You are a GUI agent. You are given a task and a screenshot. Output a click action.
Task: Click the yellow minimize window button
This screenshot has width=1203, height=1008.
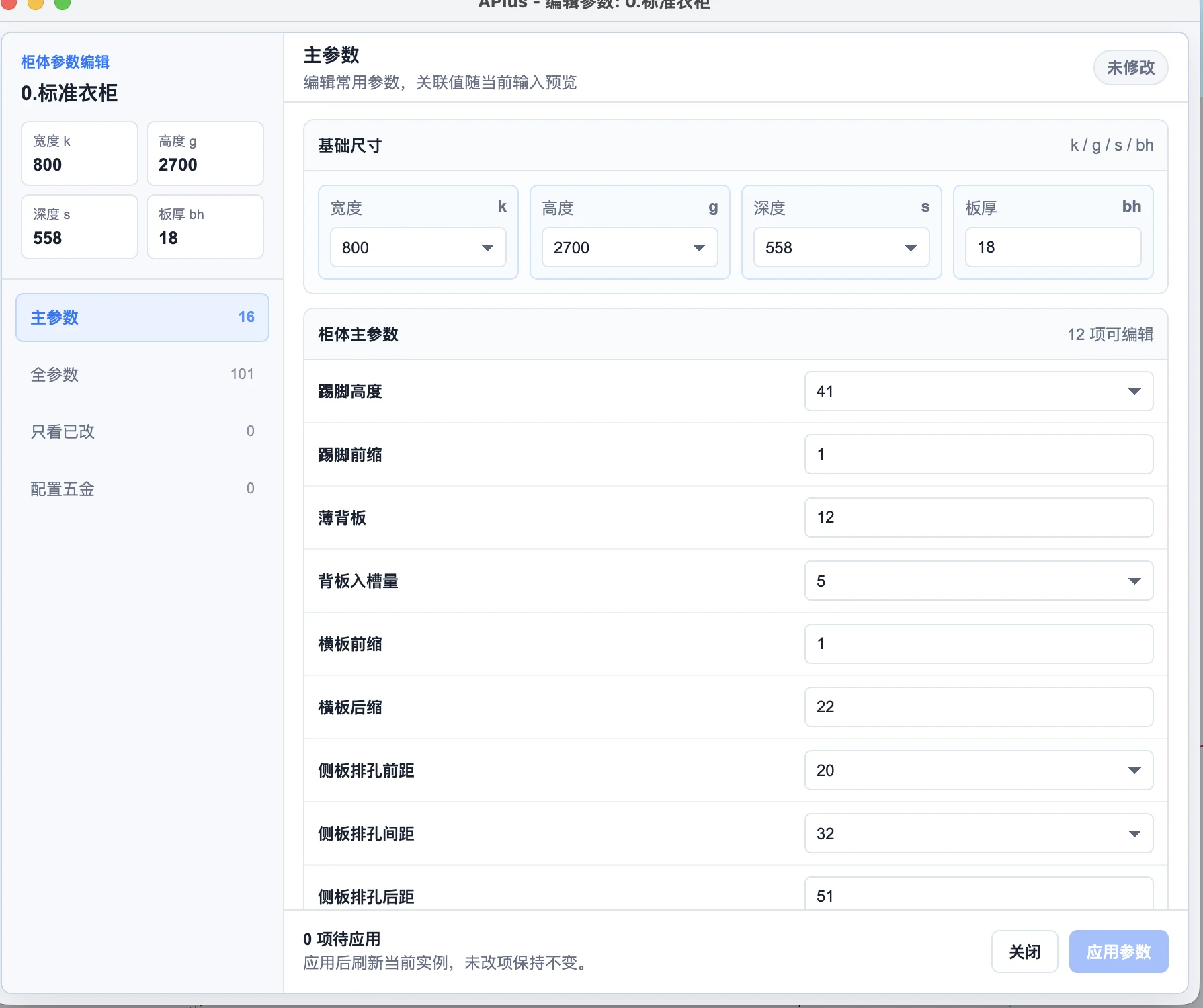pyautogui.click(x=36, y=3)
